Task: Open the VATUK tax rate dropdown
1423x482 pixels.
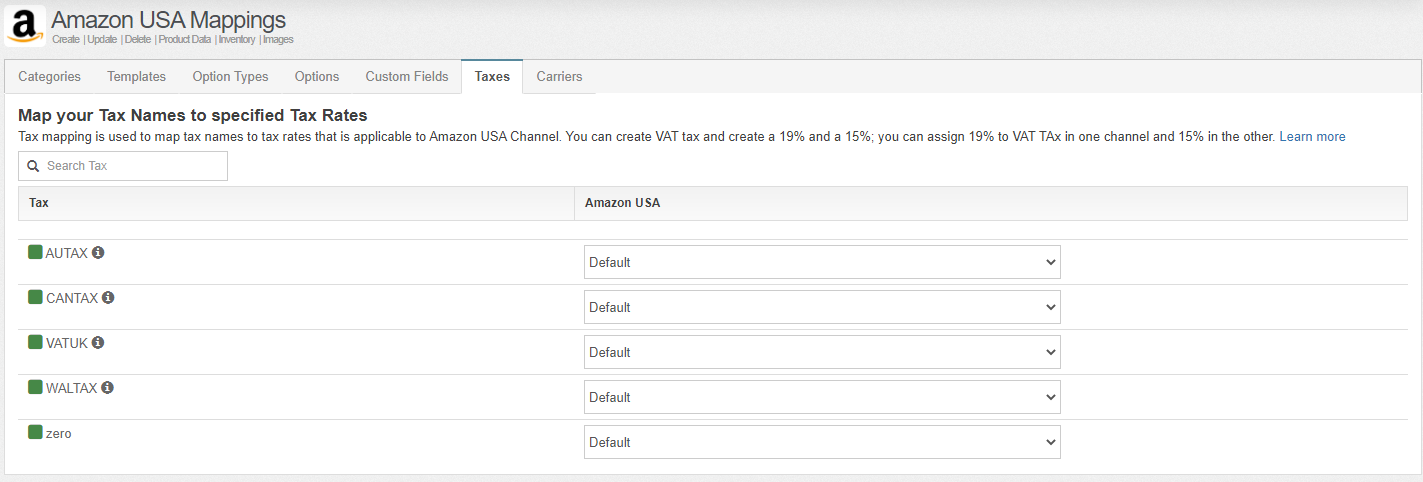Action: (x=822, y=352)
